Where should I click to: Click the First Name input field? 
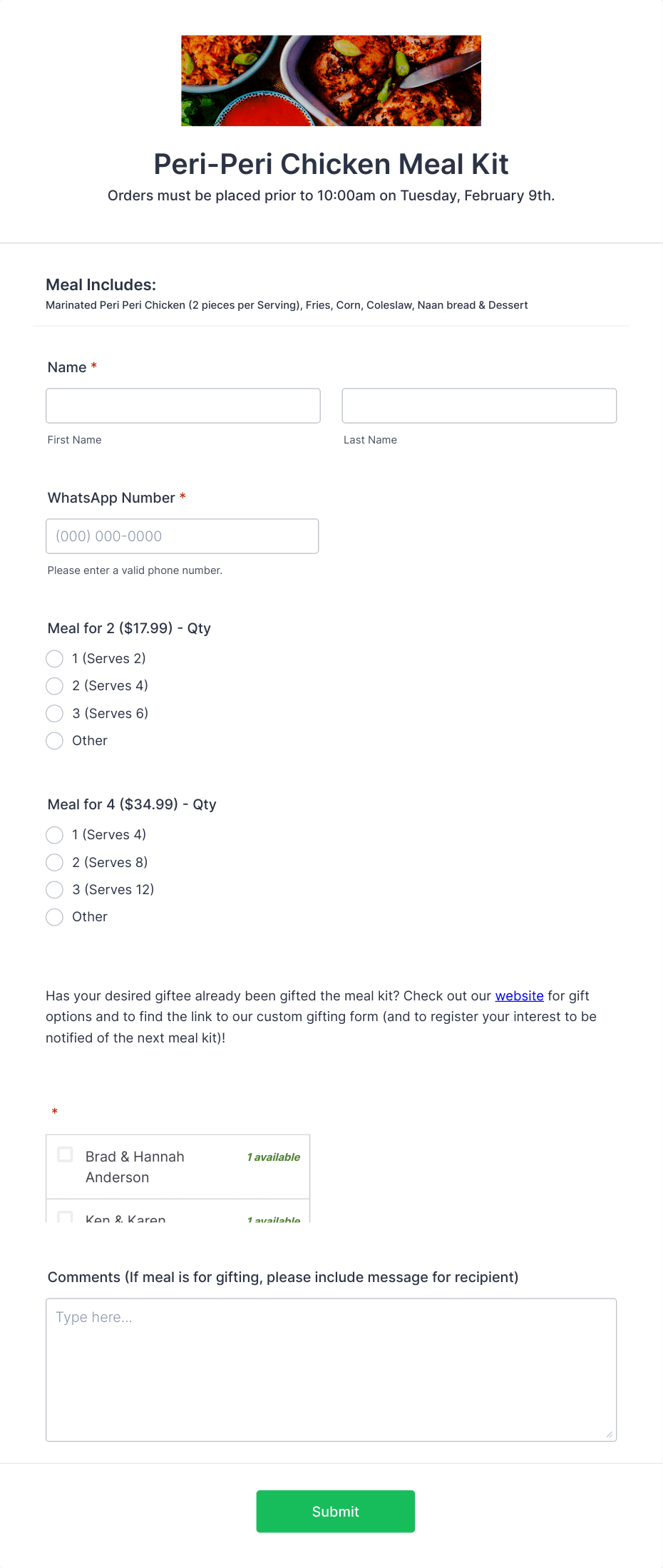[183, 405]
